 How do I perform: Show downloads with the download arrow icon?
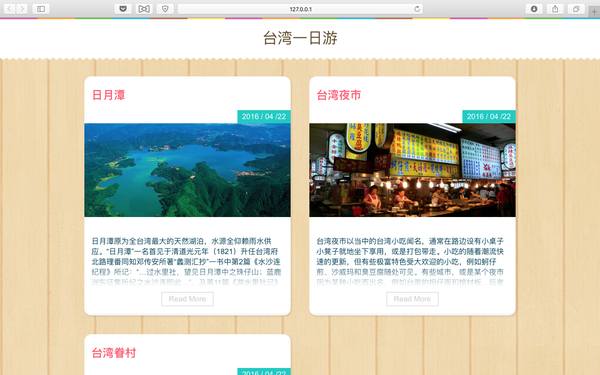[x=534, y=8]
